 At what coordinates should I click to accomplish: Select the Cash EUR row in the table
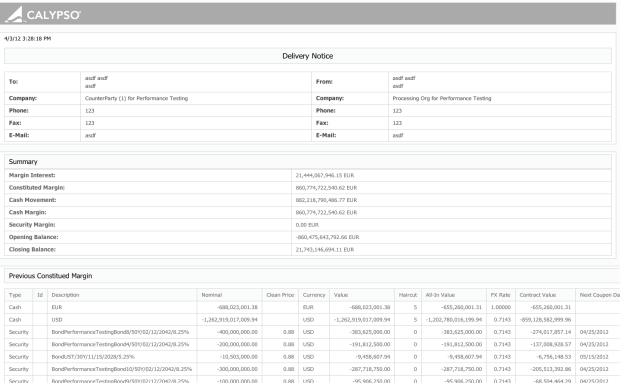312,307
